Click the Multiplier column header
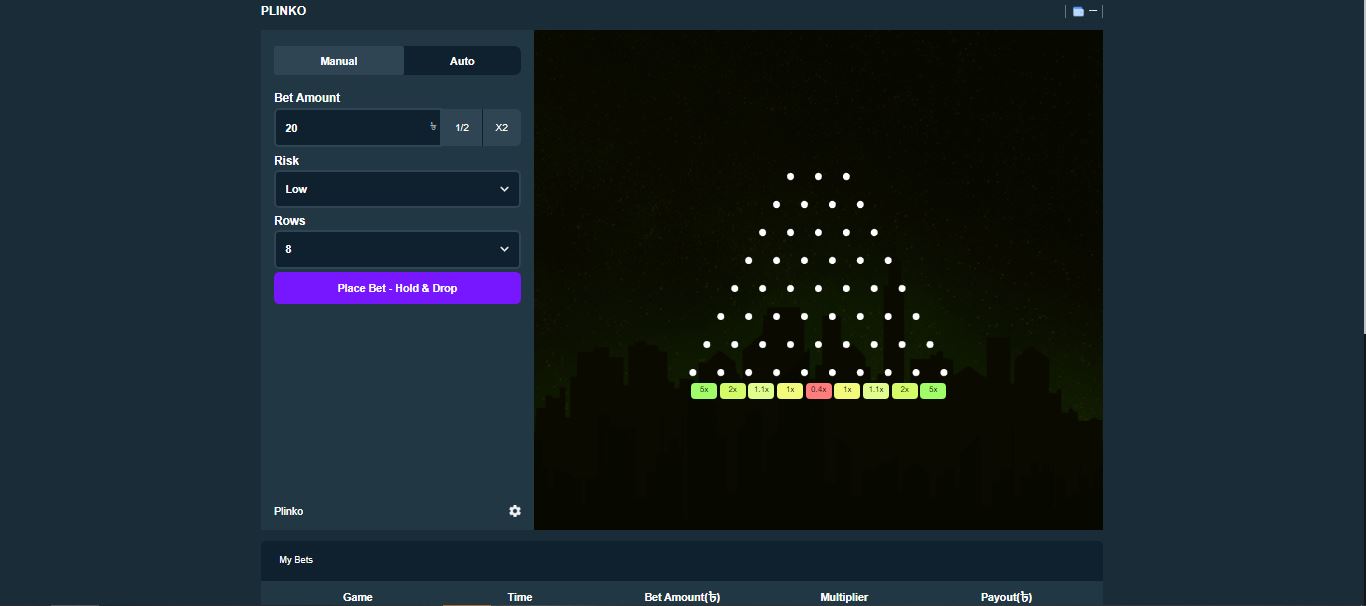 click(844, 597)
